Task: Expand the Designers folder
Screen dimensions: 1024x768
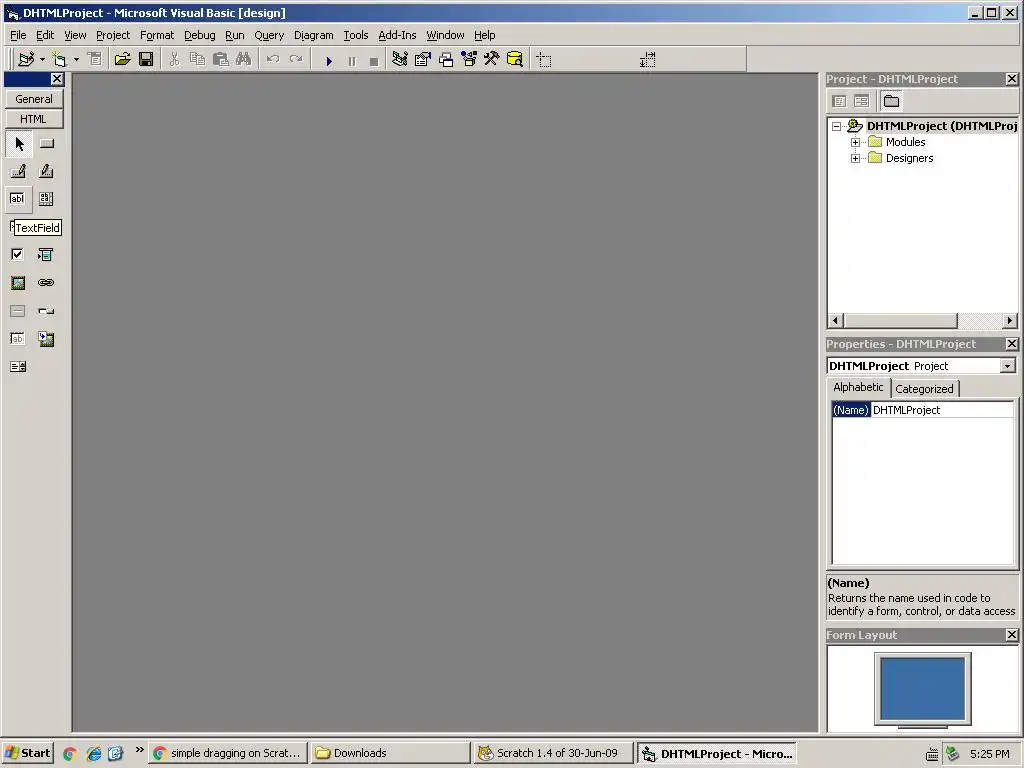Action: 856,158
